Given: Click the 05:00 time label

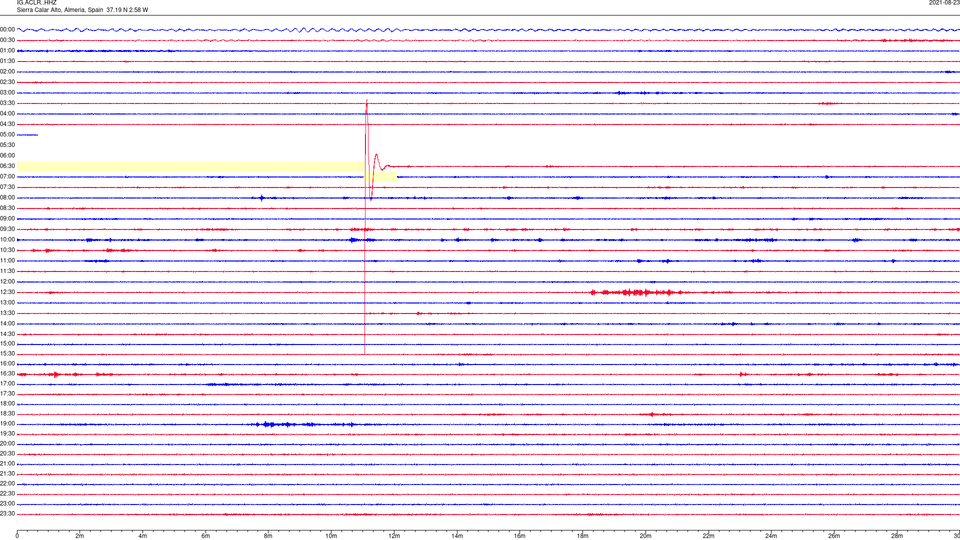Looking at the screenshot, I should coord(7,135).
